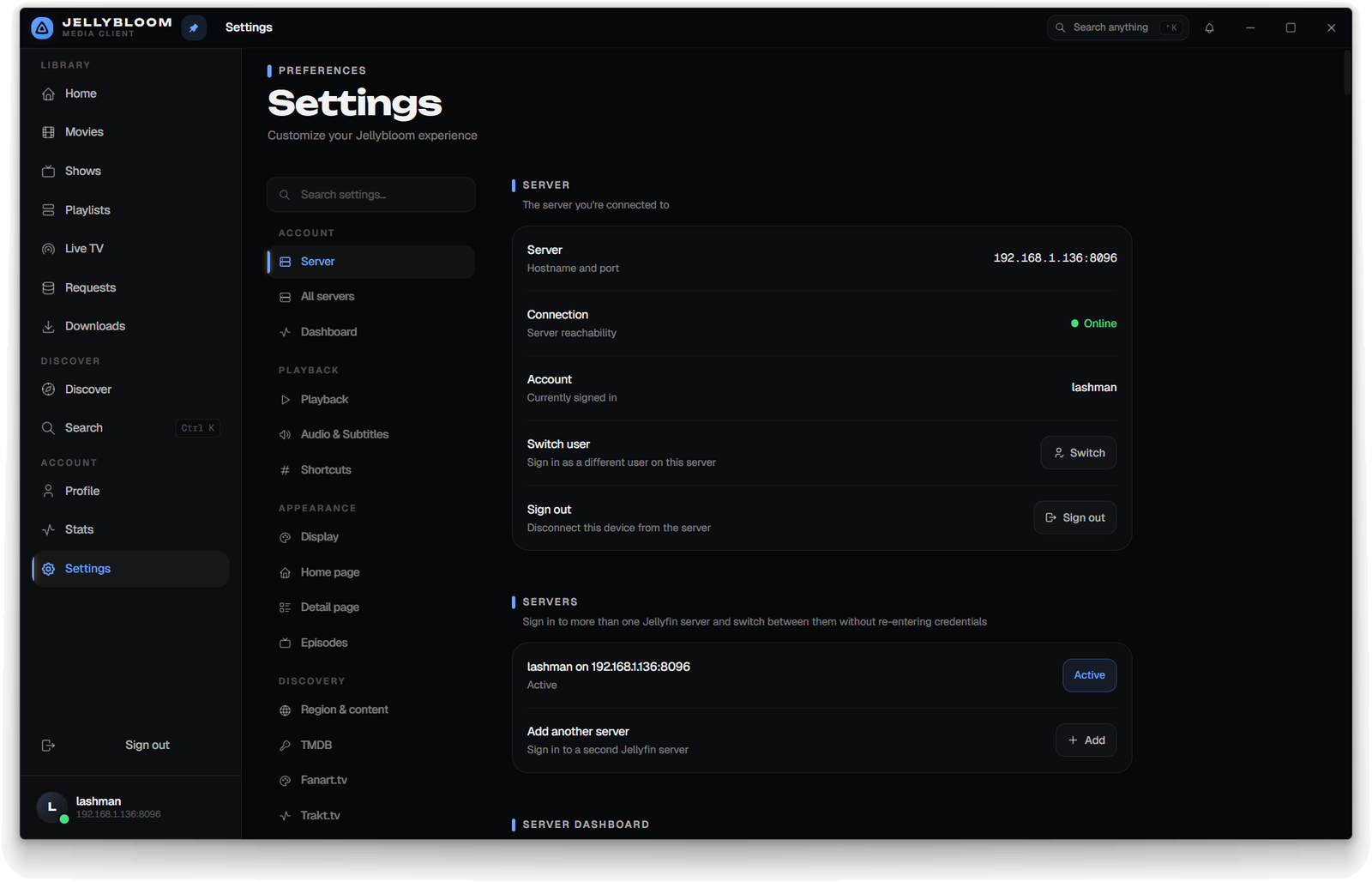
Task: Open the Movies library
Action: (130, 132)
